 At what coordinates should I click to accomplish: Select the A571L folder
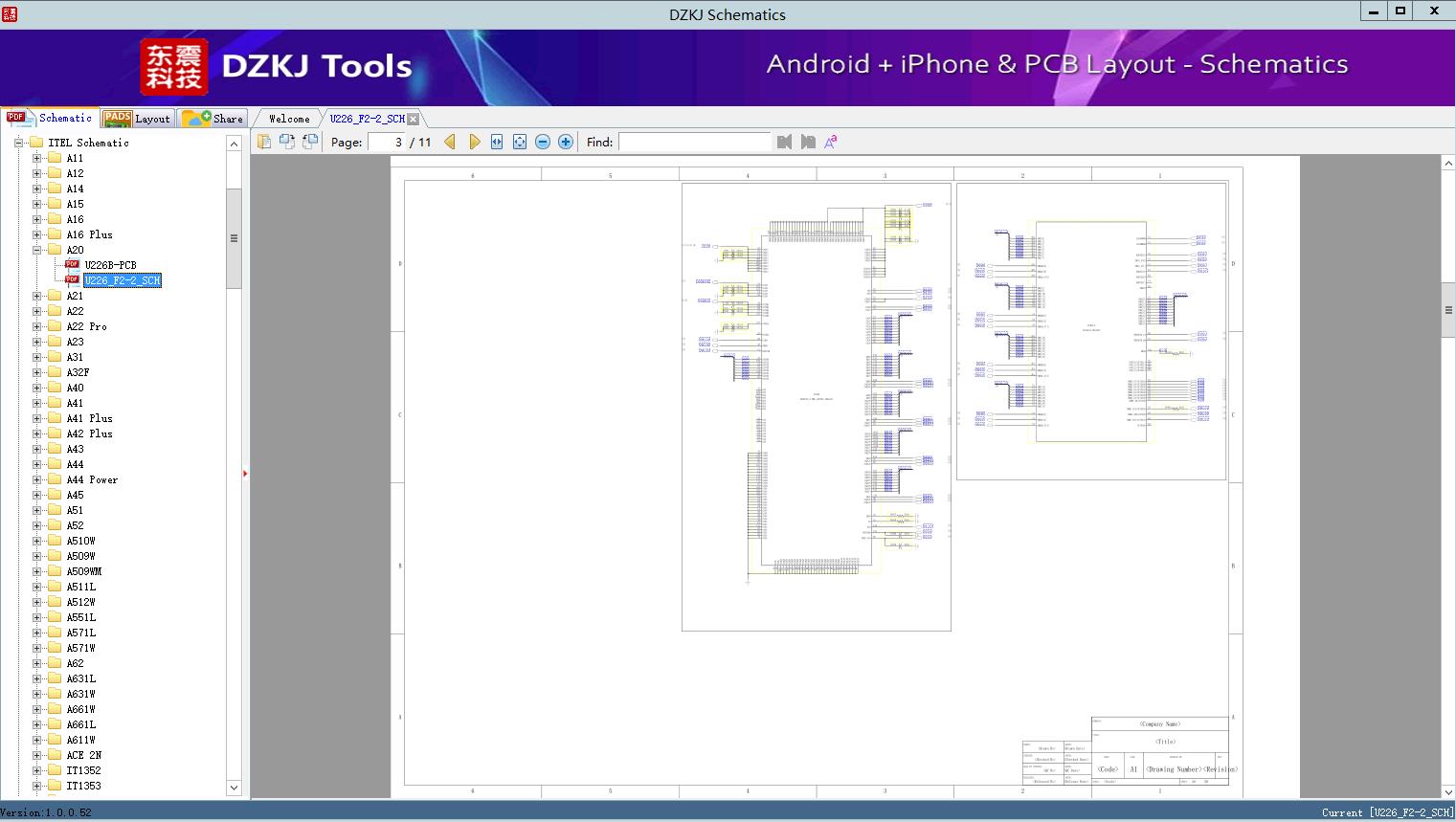coord(80,633)
